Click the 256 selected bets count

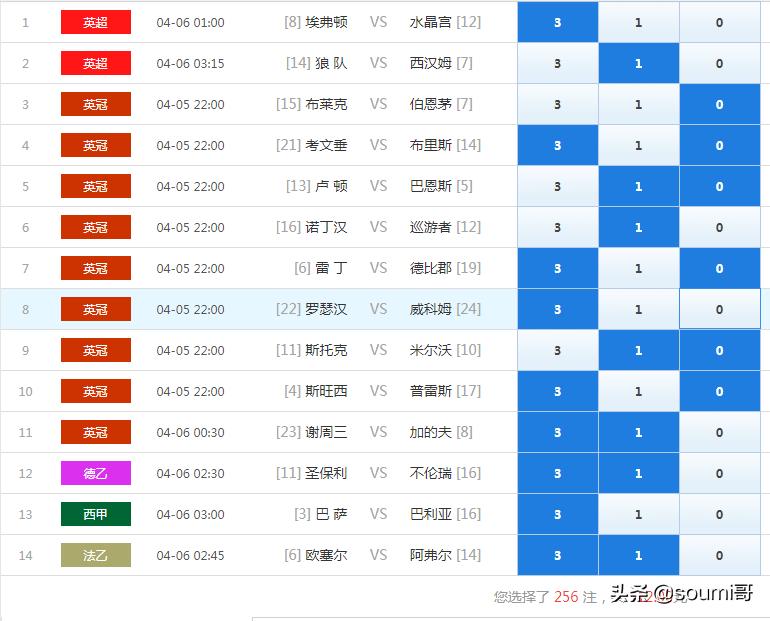tap(566, 596)
